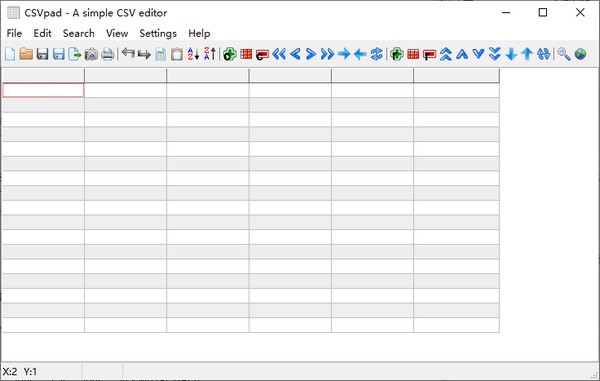Click the green plus right of horizontal swap
Screen dimensions: 600x381
397,54
